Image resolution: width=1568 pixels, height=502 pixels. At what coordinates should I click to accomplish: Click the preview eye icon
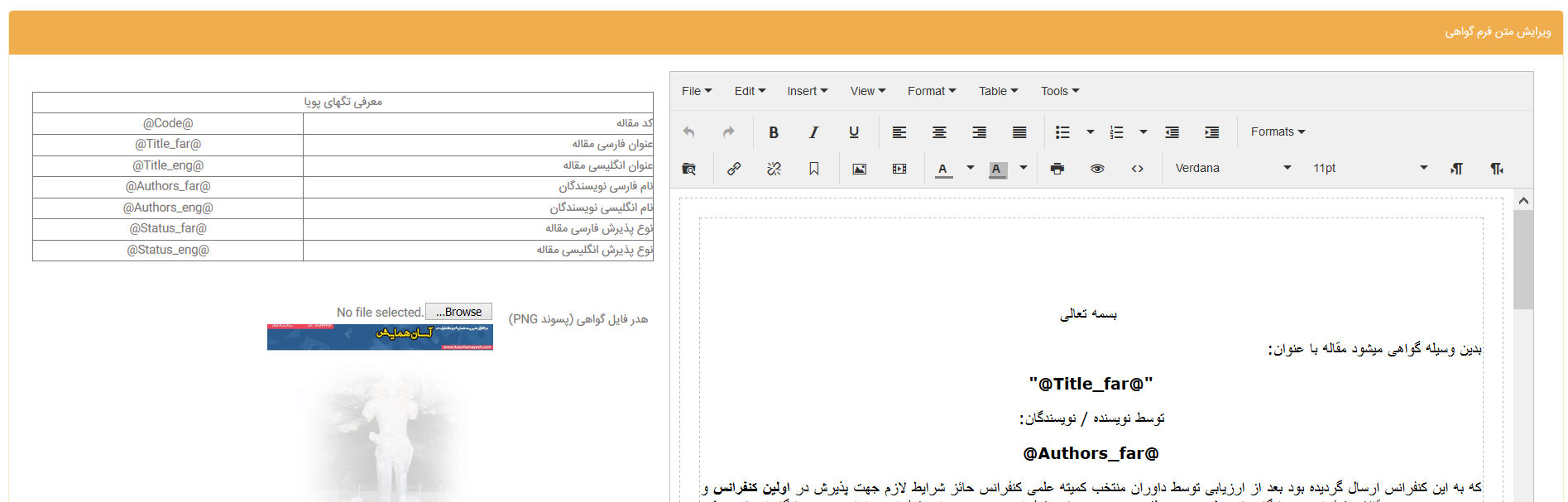click(x=1097, y=169)
